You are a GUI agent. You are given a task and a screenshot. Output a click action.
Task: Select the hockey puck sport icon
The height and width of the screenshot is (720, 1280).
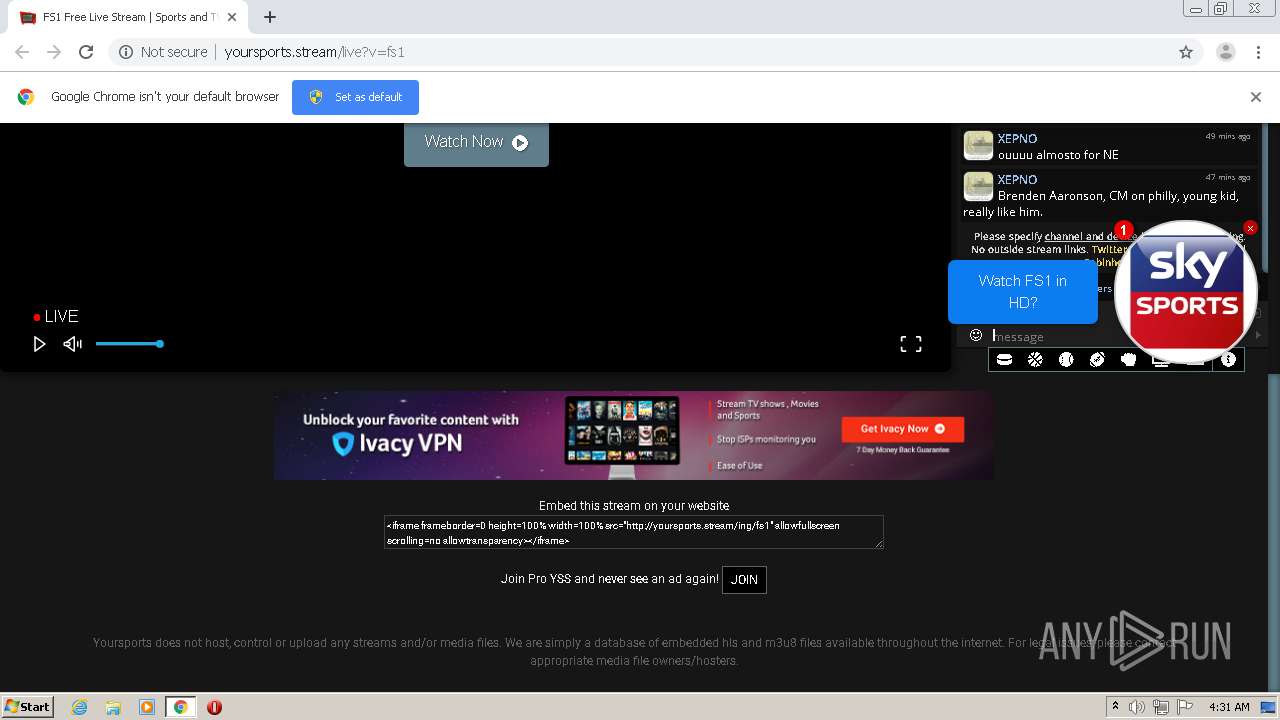click(x=1005, y=360)
